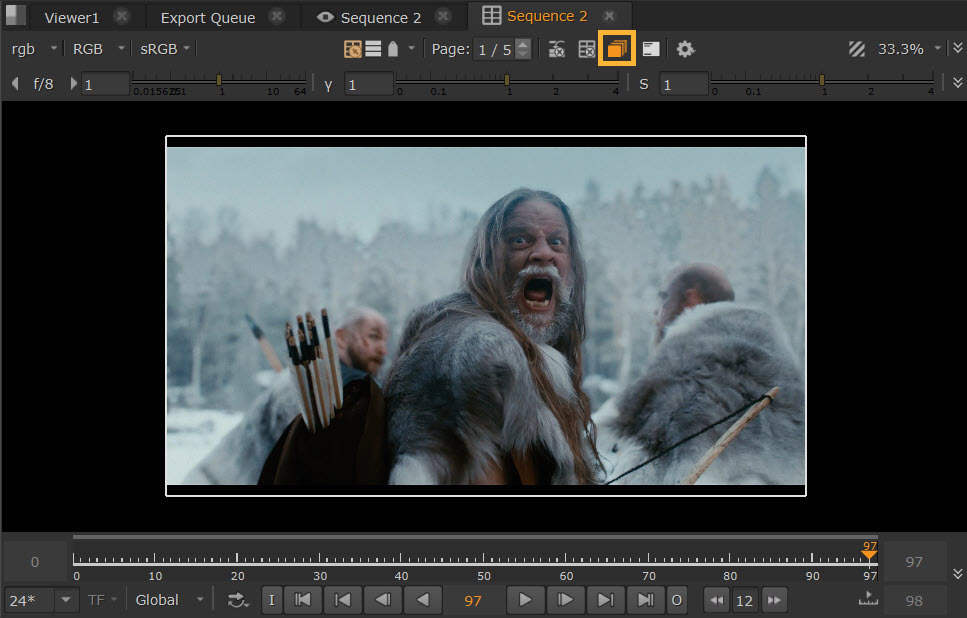967x618 pixels.
Task: Close the Viewer1 tab
Action: click(122, 17)
